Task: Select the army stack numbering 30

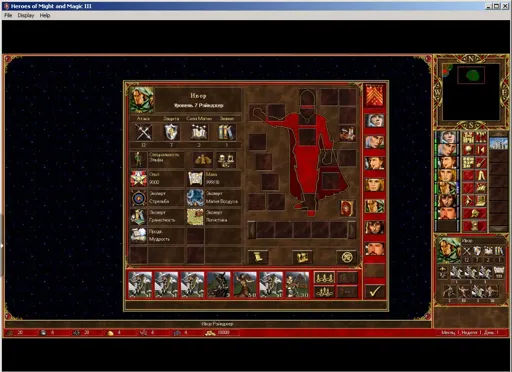Action: click(x=297, y=284)
